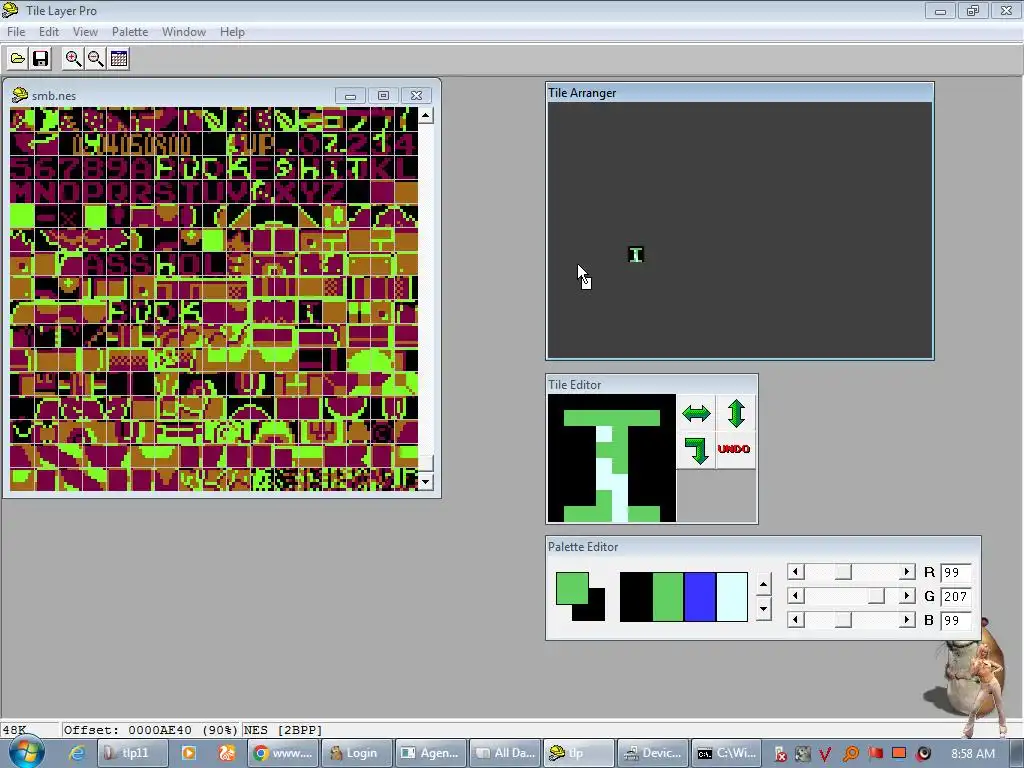1024x768 pixels.
Task: Switch to the 'Agen...' taskbar window
Action: pos(432,753)
